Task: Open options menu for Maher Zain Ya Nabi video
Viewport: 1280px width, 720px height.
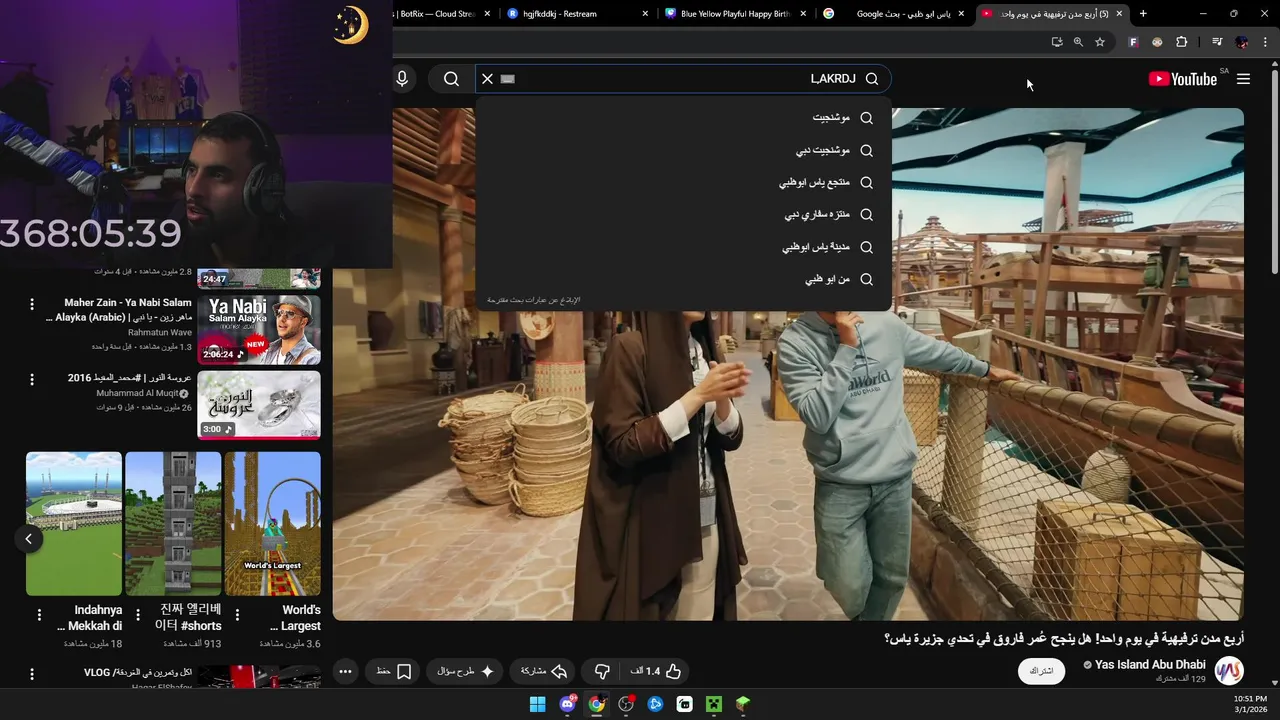Action: pos(31,304)
